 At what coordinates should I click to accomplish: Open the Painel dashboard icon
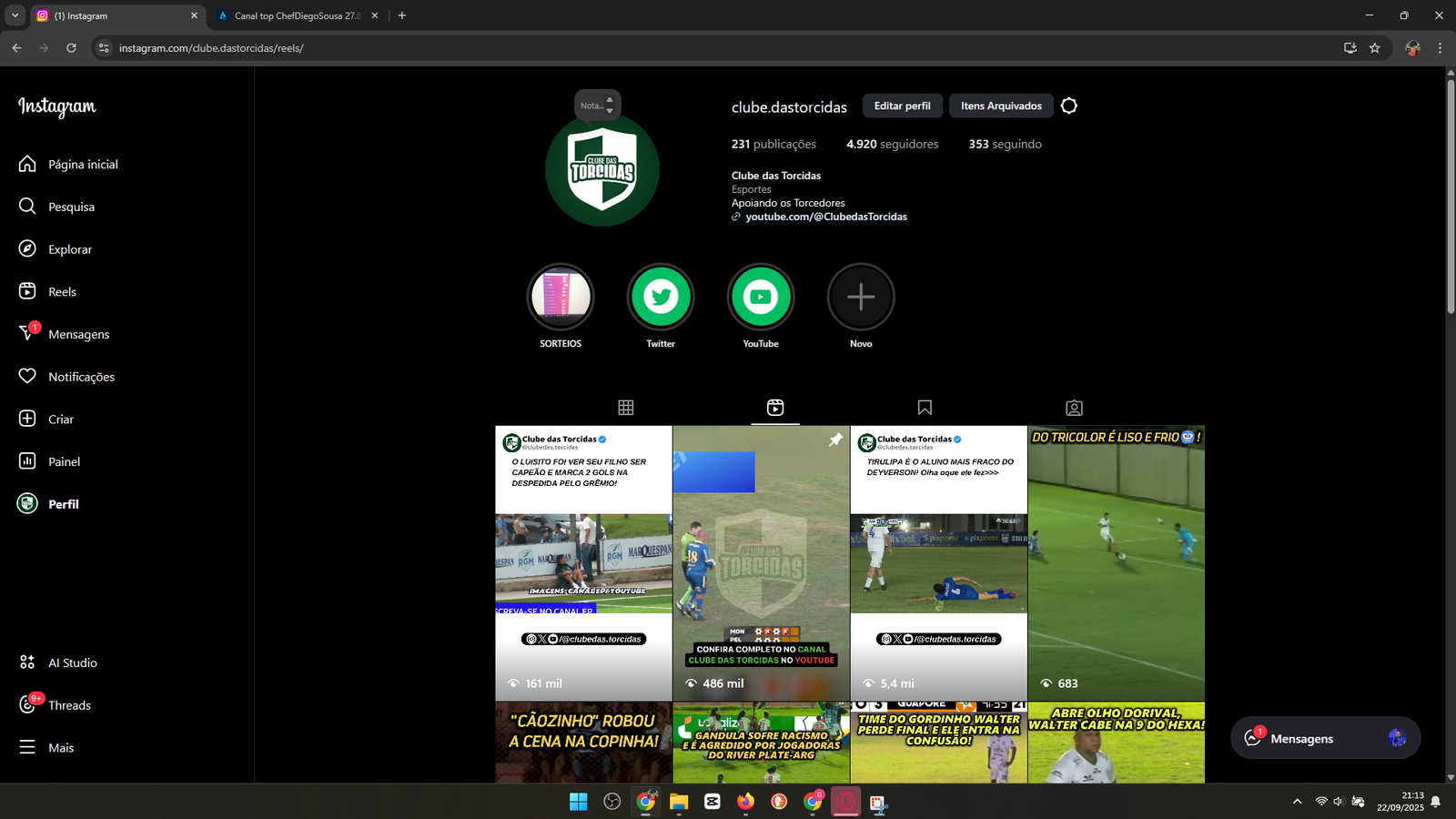[27, 461]
